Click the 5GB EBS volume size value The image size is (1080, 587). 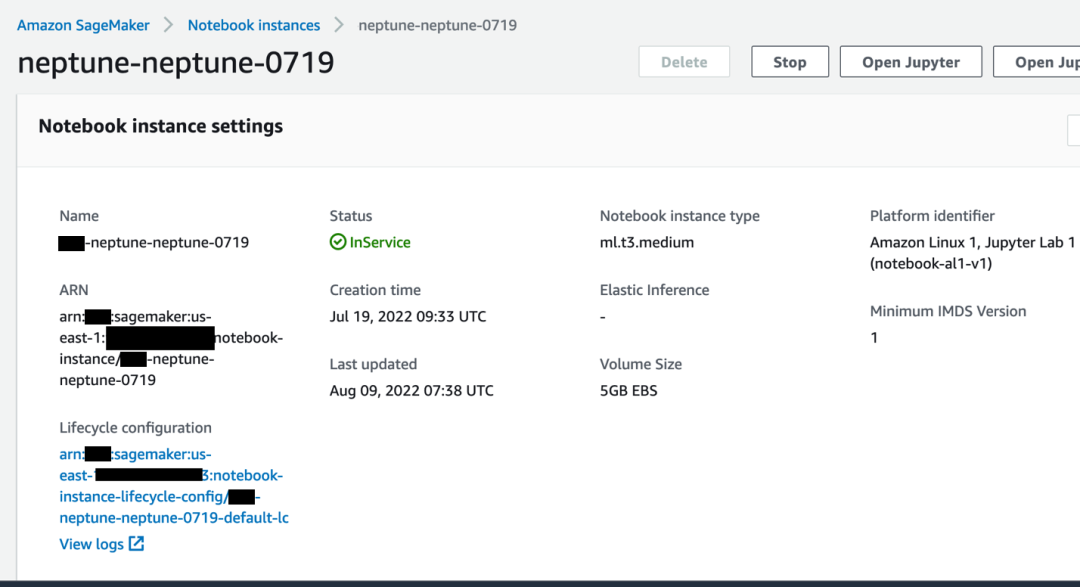click(x=628, y=390)
